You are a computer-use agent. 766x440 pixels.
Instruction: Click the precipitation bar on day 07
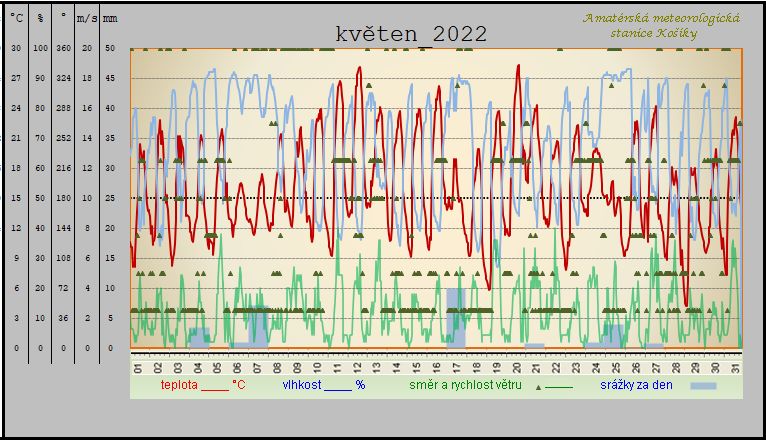257,332
